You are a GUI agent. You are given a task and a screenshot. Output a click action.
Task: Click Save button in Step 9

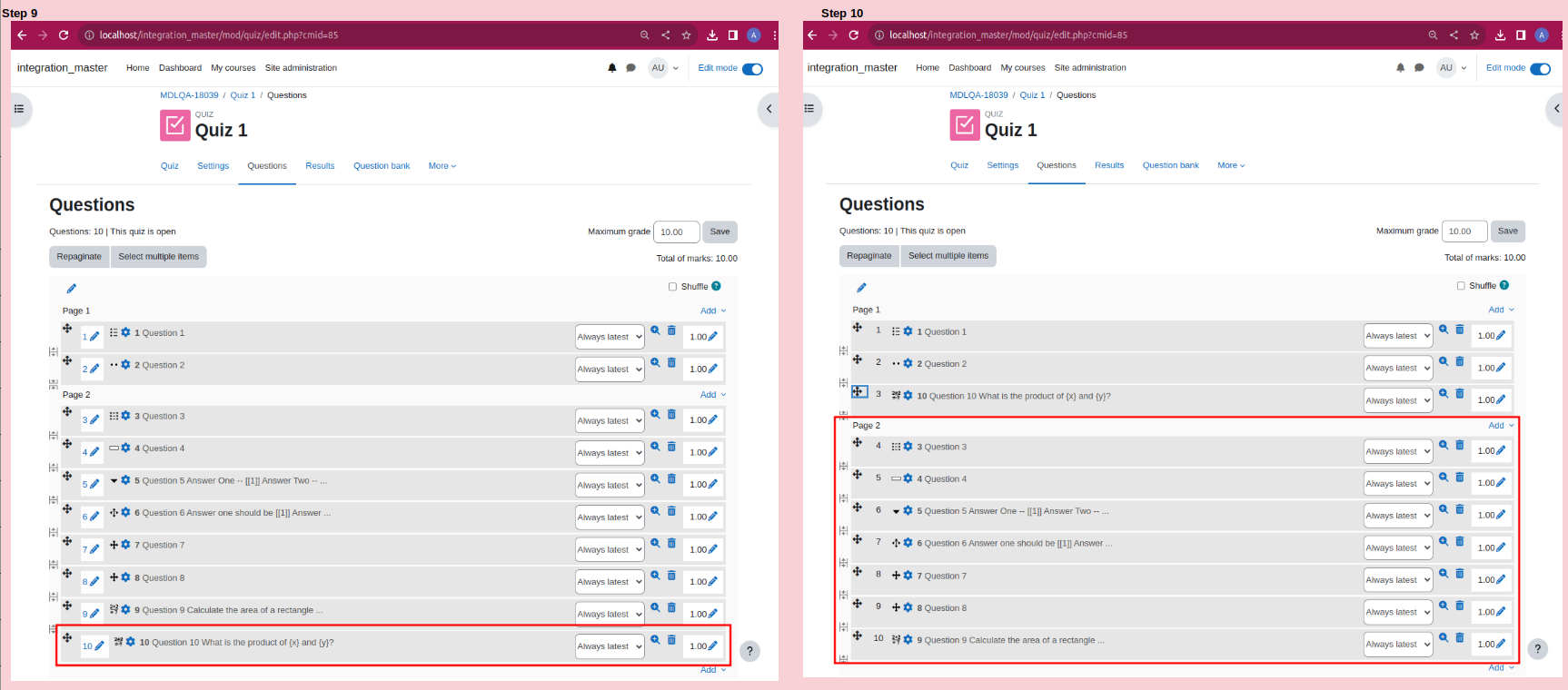(719, 232)
